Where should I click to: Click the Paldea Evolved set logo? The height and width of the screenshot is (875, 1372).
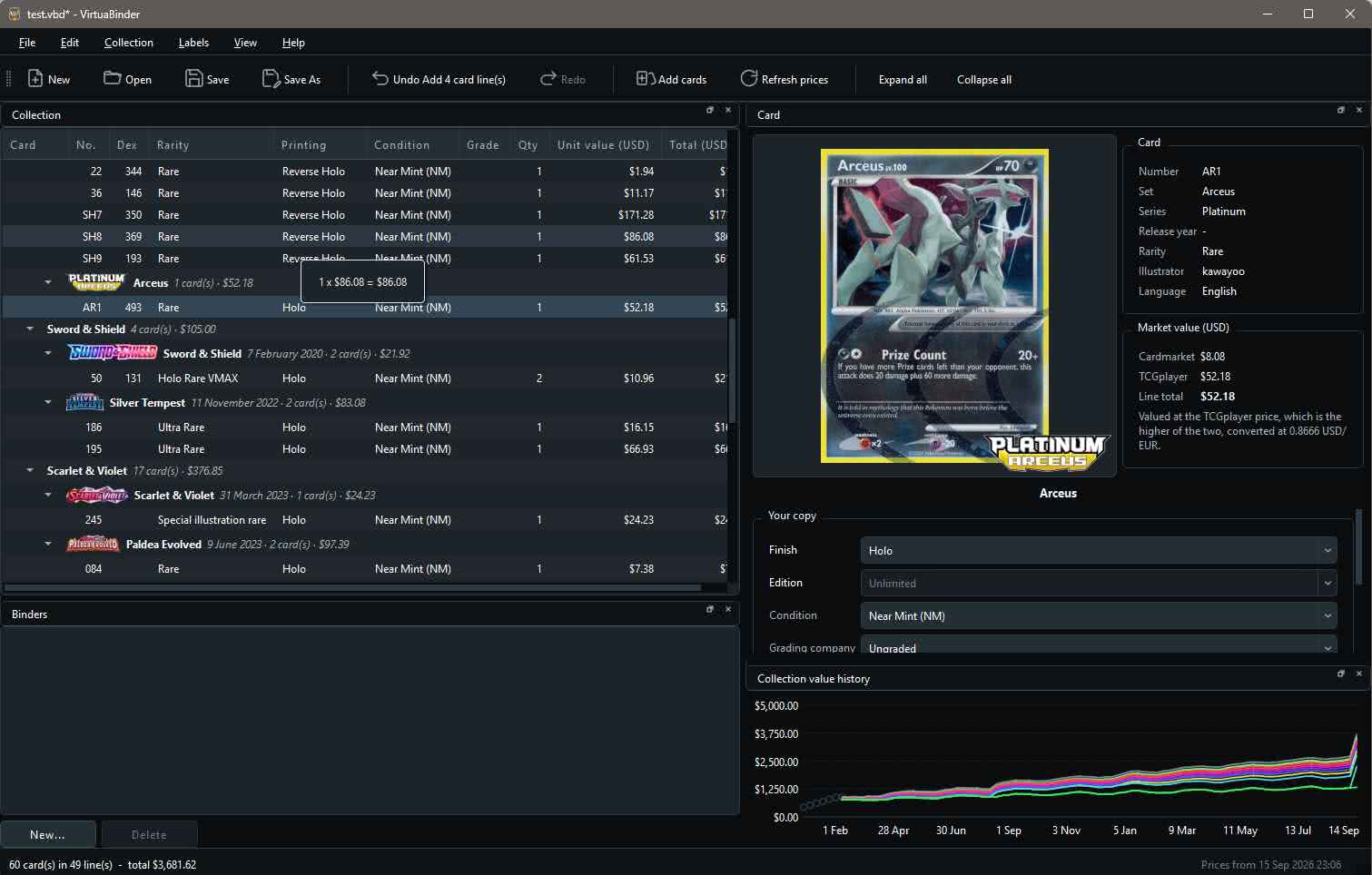[94, 545]
